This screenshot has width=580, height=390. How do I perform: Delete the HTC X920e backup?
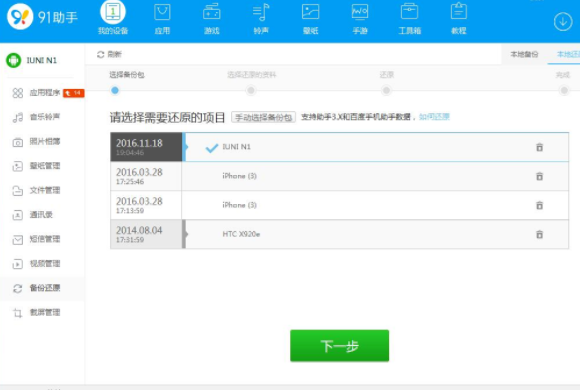pyautogui.click(x=539, y=234)
